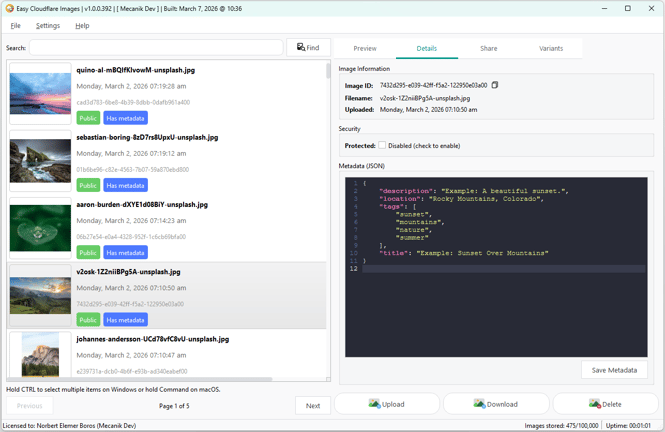Click the Public badge on sebastian-boring item
The width and height of the screenshot is (665, 432).
coord(88,185)
